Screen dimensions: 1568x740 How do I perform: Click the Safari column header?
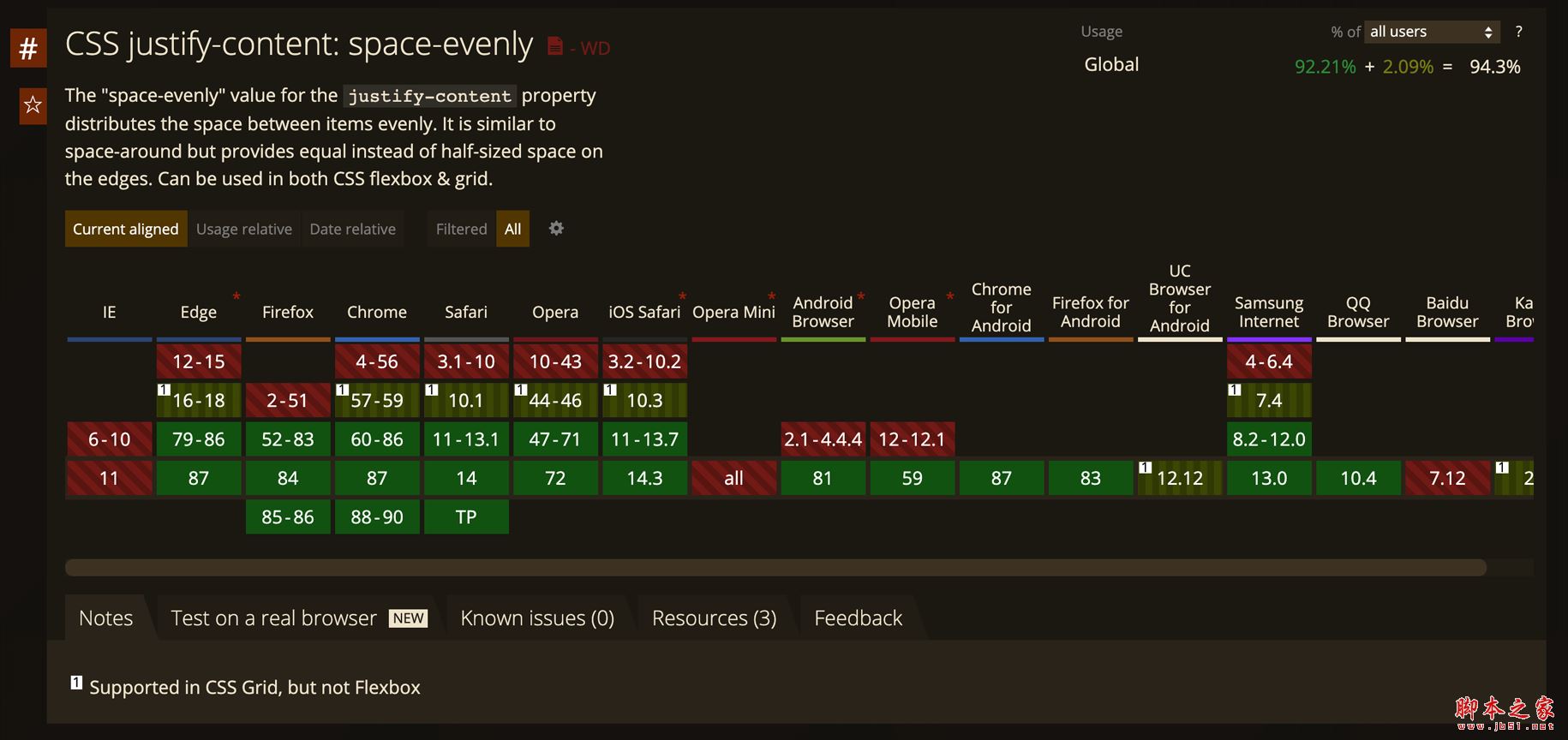[466, 312]
